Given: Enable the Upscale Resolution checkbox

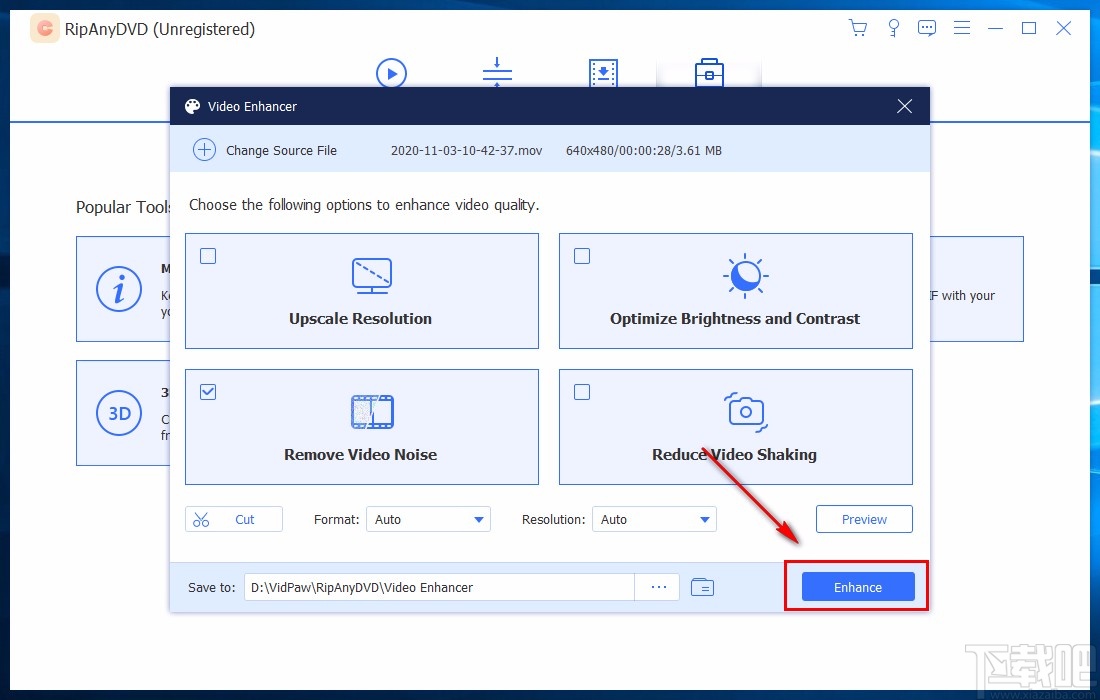Looking at the screenshot, I should pos(208,256).
